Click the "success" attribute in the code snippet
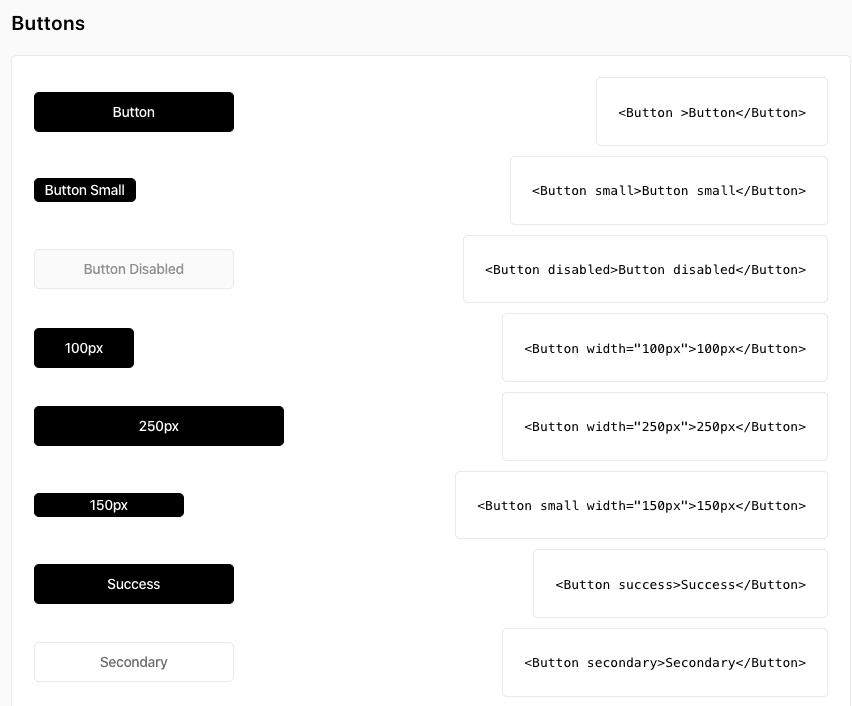Viewport: 852px width, 706px height. coord(646,584)
